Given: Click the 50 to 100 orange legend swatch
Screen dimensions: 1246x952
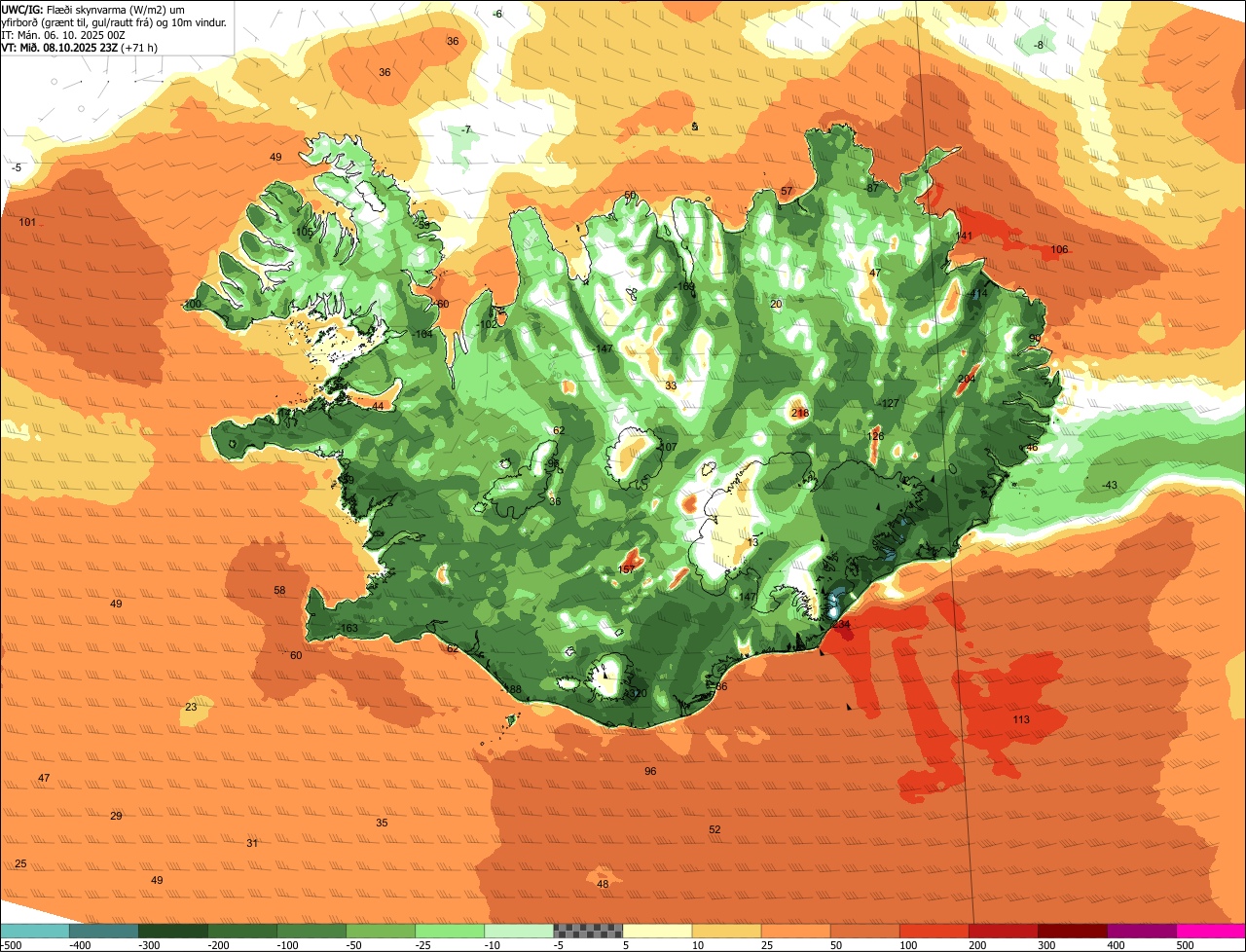Looking at the screenshot, I should tap(864, 931).
